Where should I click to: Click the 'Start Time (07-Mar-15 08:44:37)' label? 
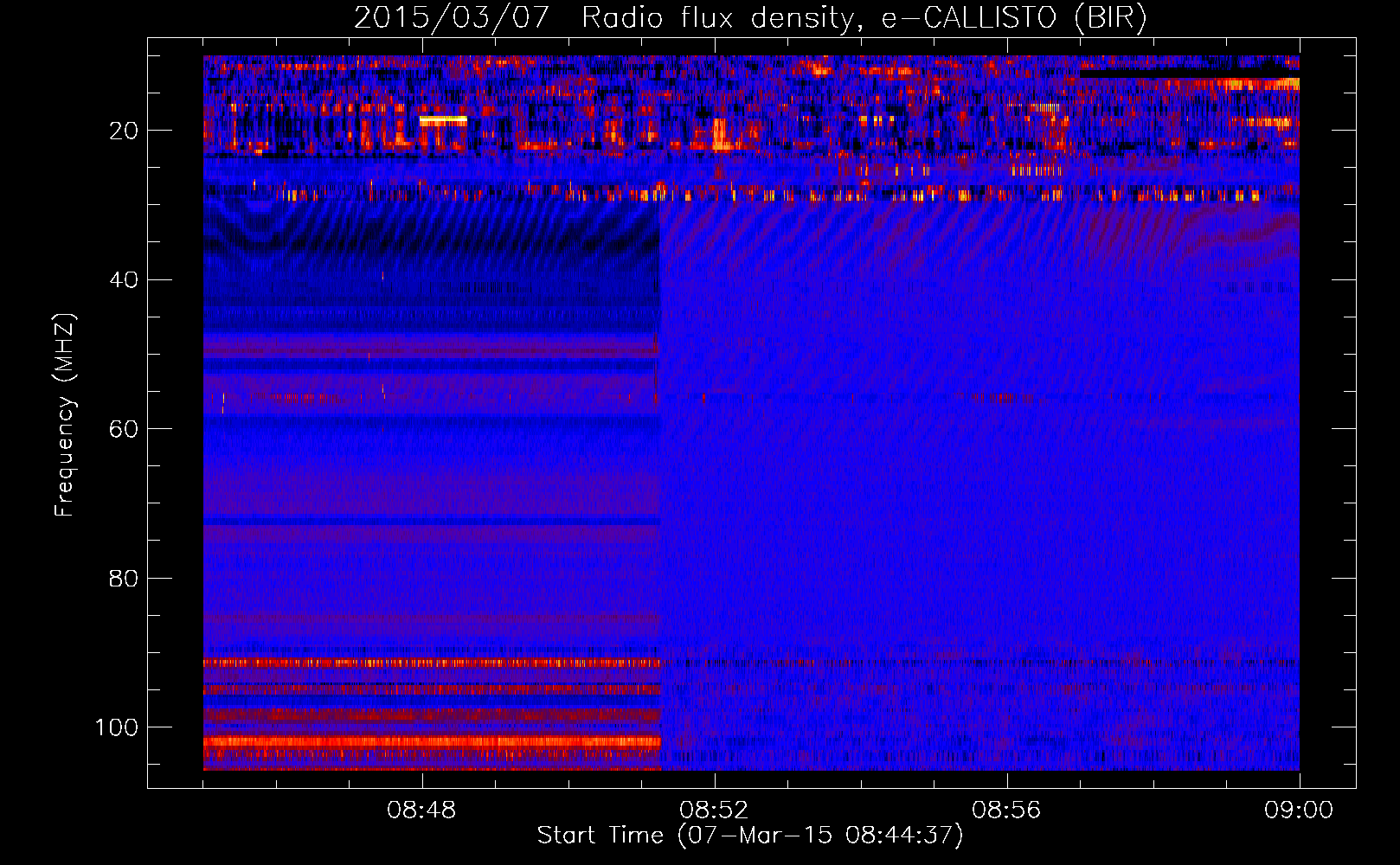tap(750, 836)
